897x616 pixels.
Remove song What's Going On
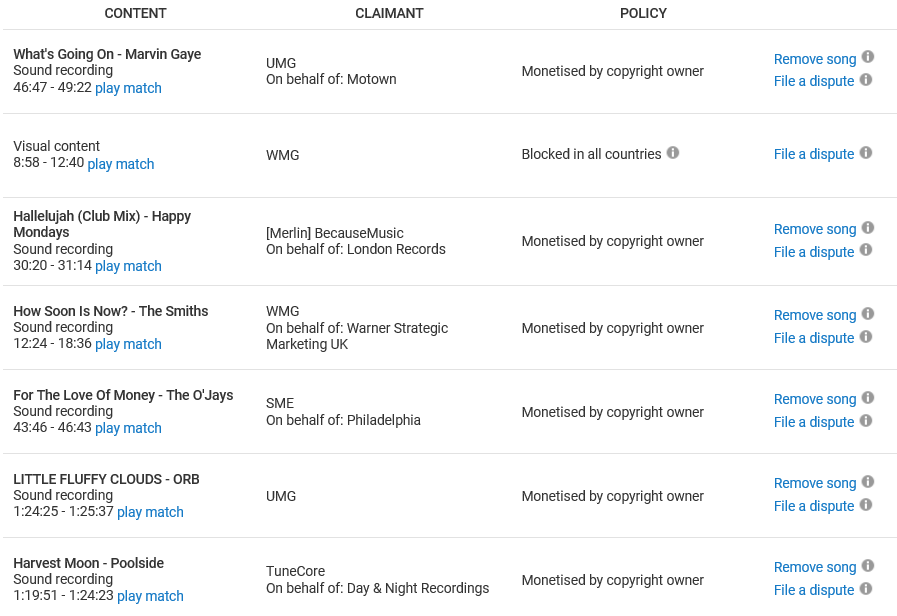point(815,59)
